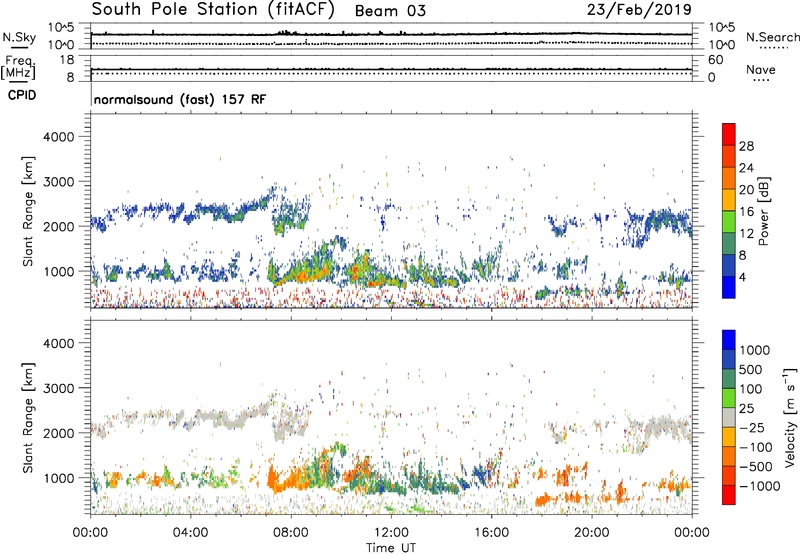Click the '12:00' time tick label
This screenshot has width=800, height=554.
click(x=391, y=532)
